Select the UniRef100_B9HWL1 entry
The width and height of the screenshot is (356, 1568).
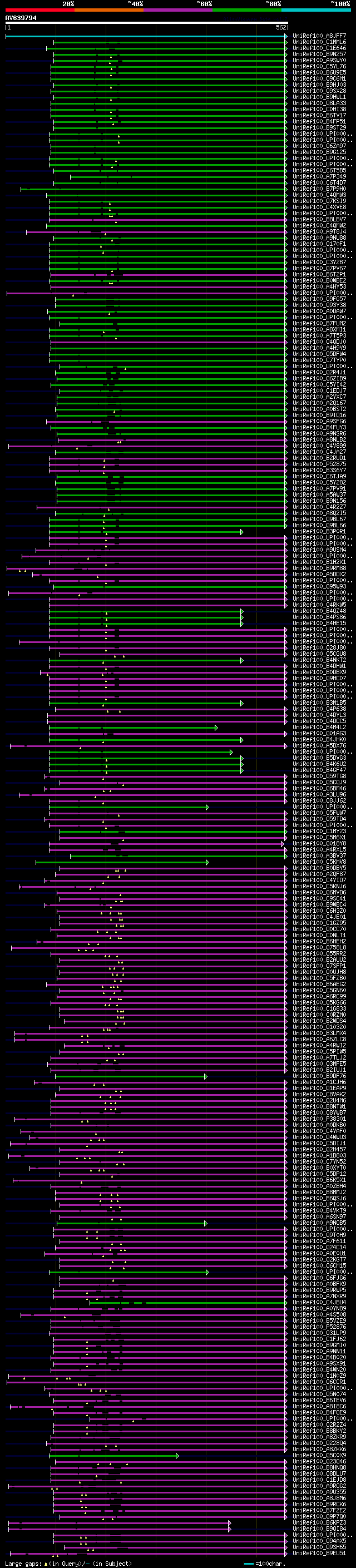click(x=319, y=97)
